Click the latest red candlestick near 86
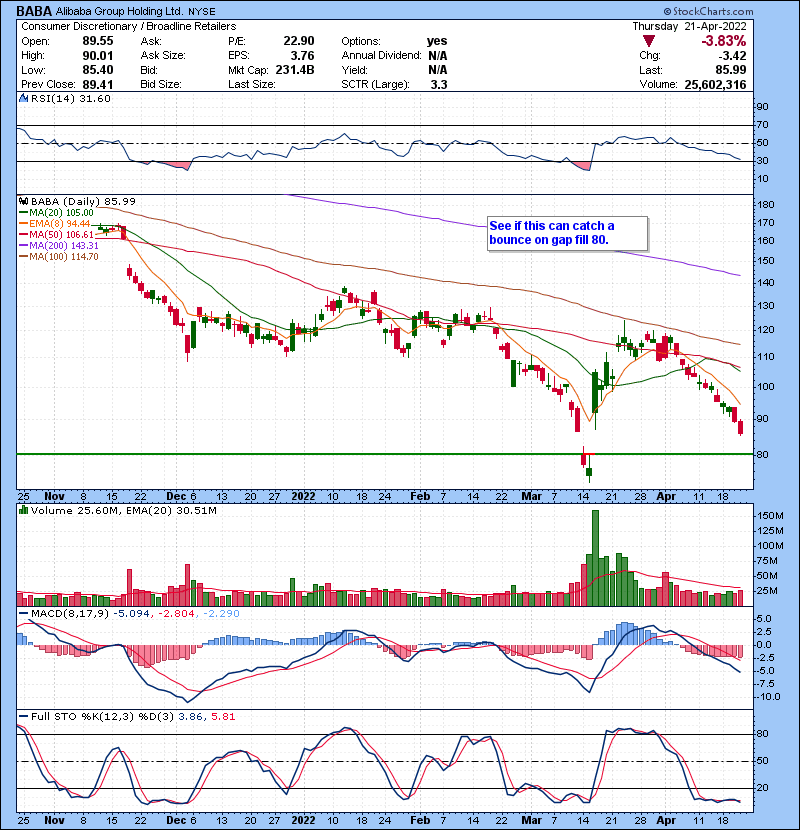Screen dimensions: 800x830 (x=741, y=427)
